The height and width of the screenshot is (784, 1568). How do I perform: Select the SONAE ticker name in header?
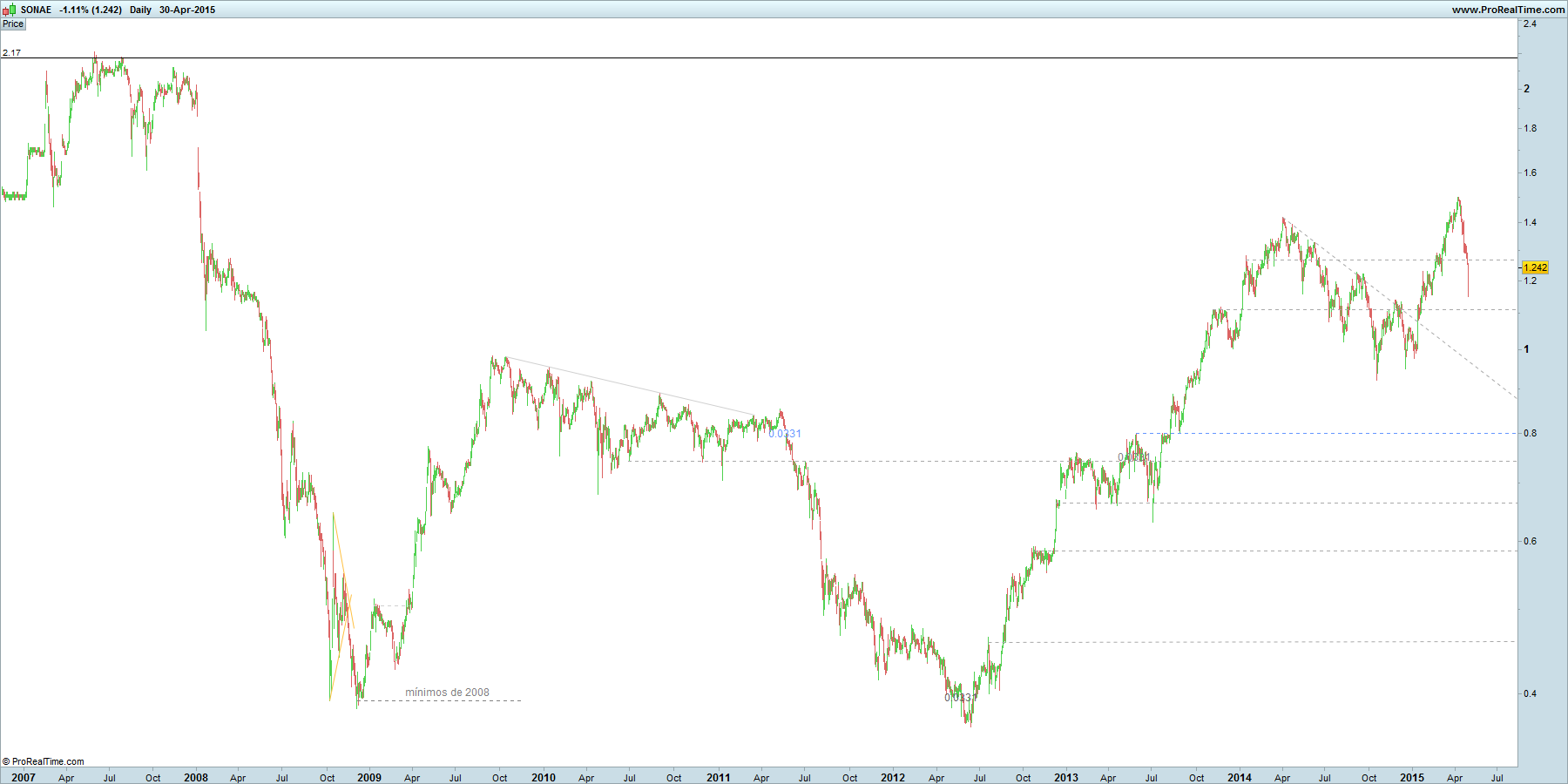coord(36,10)
